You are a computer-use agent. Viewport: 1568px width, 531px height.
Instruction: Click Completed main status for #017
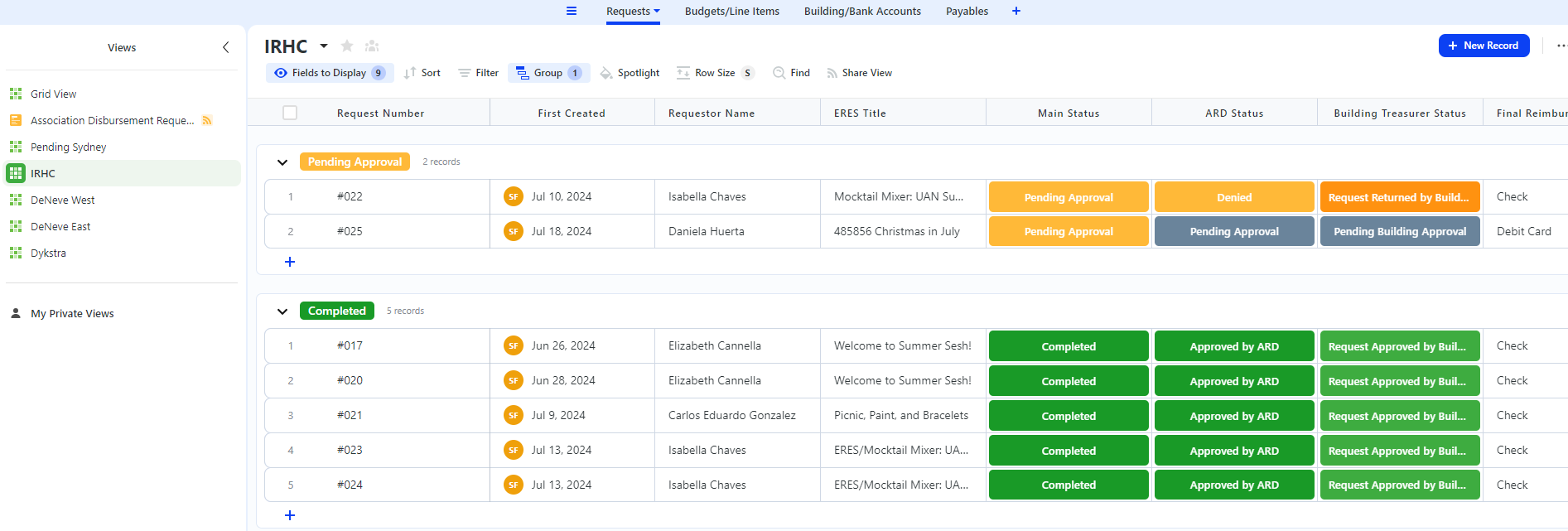coord(1069,346)
